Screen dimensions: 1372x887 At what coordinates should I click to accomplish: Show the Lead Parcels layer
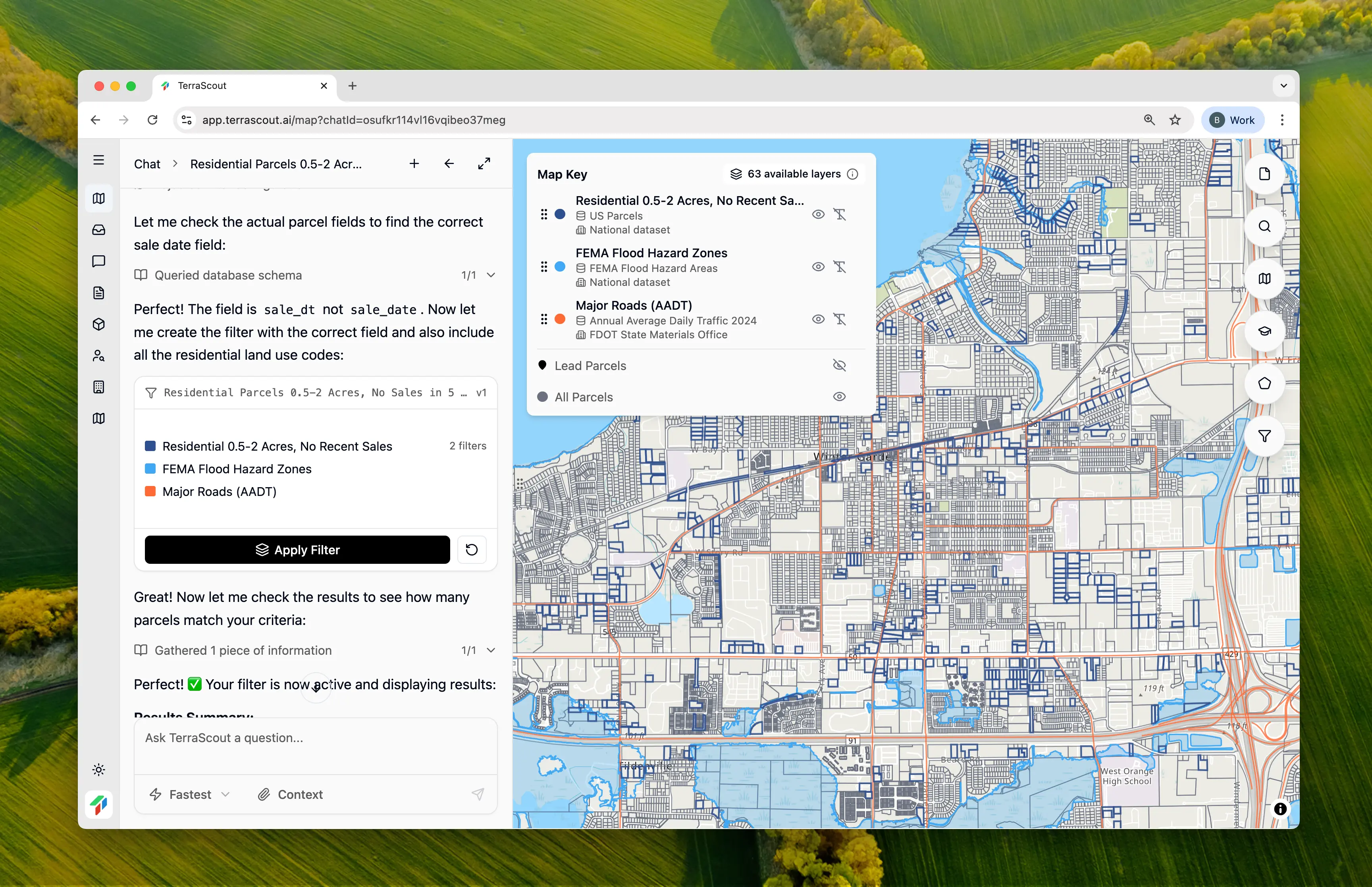point(839,365)
